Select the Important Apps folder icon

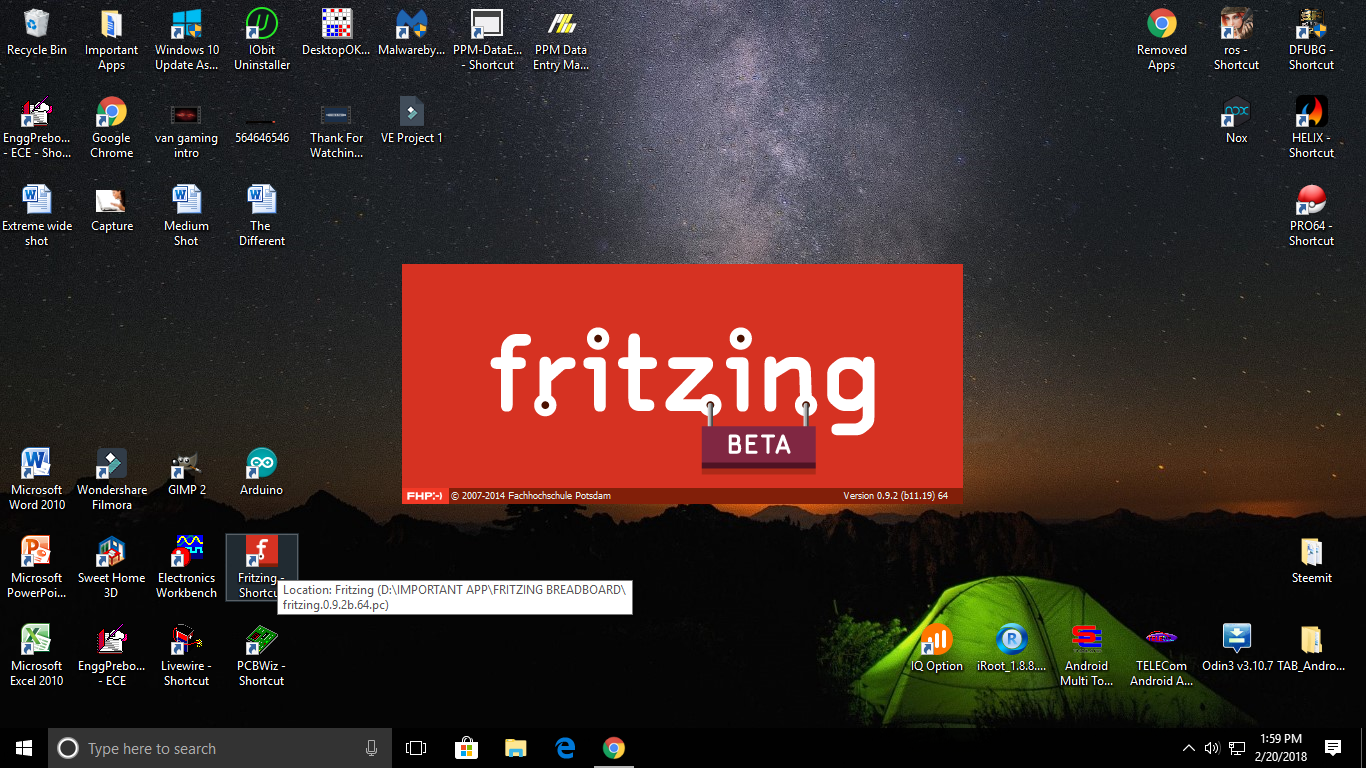click(x=111, y=40)
